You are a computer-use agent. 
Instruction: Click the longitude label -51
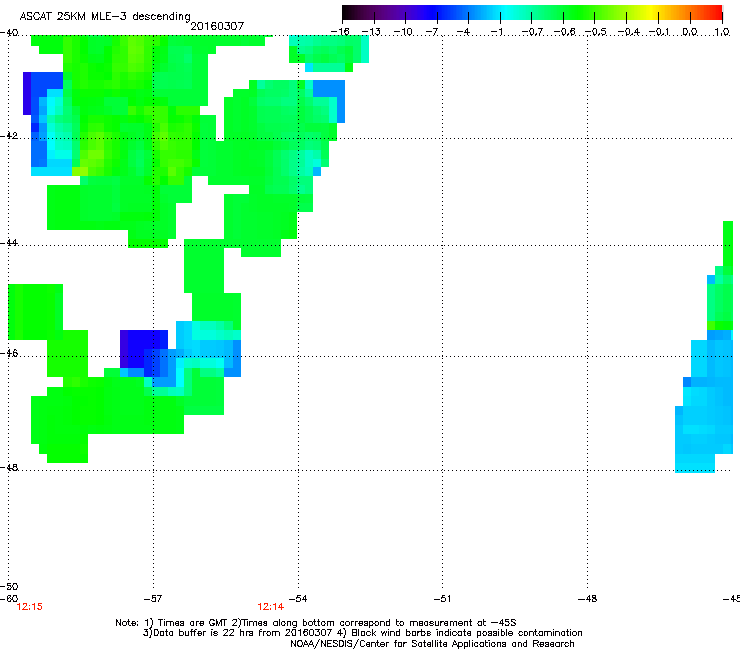[442, 599]
